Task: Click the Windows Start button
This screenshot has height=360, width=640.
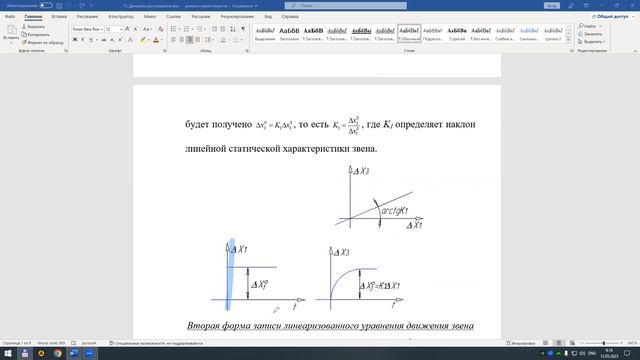Action: [8, 353]
